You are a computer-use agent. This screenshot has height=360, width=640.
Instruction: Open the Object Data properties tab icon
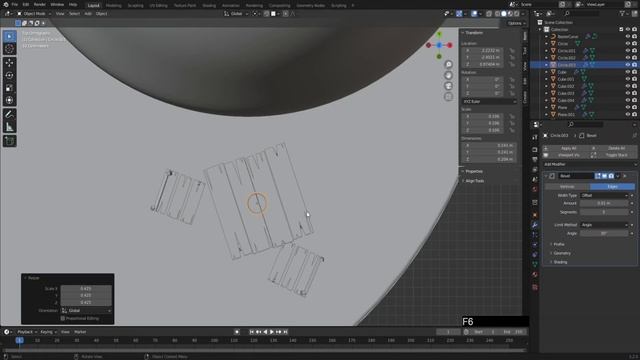click(535, 264)
